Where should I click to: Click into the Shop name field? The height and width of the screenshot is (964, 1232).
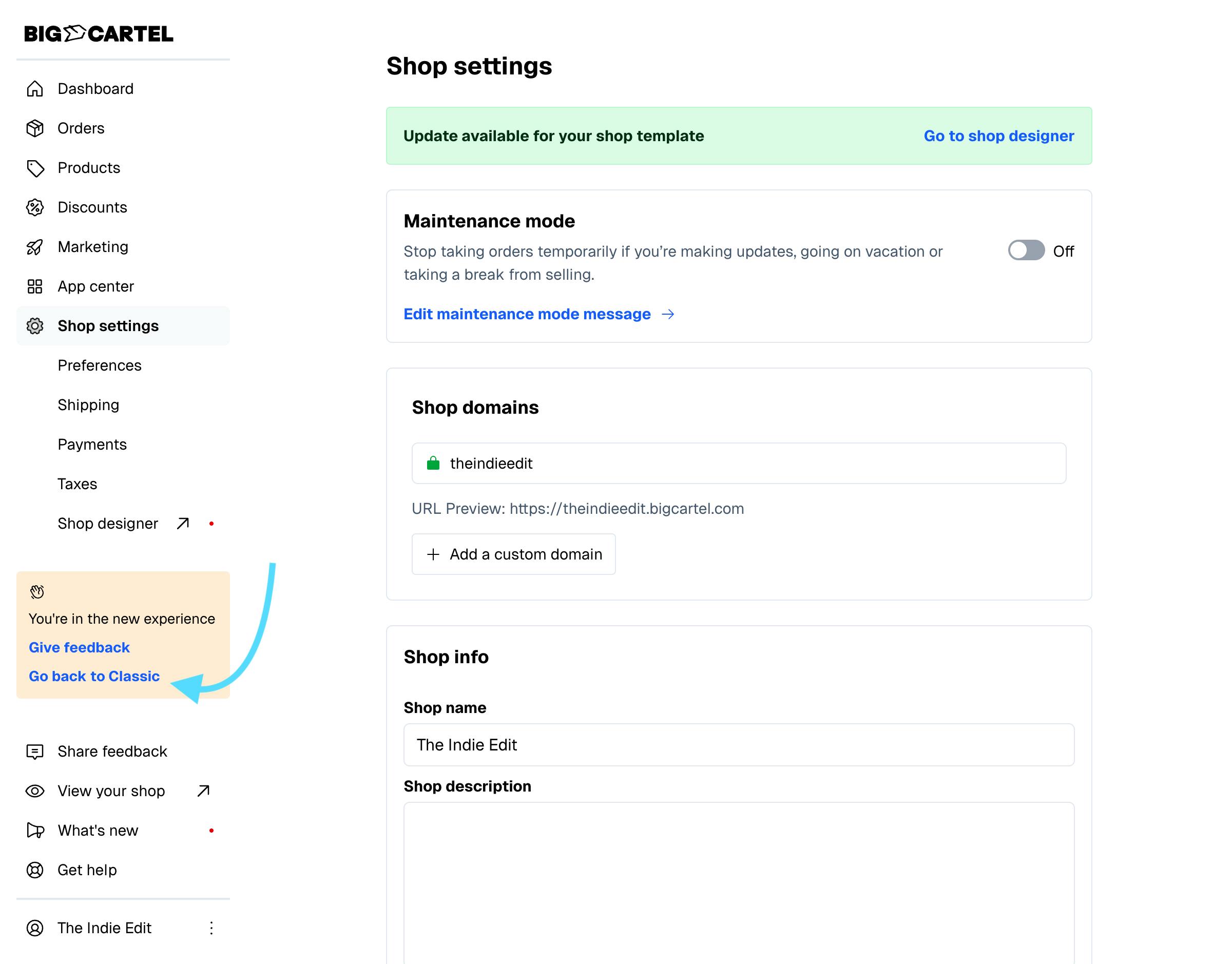tap(738, 744)
